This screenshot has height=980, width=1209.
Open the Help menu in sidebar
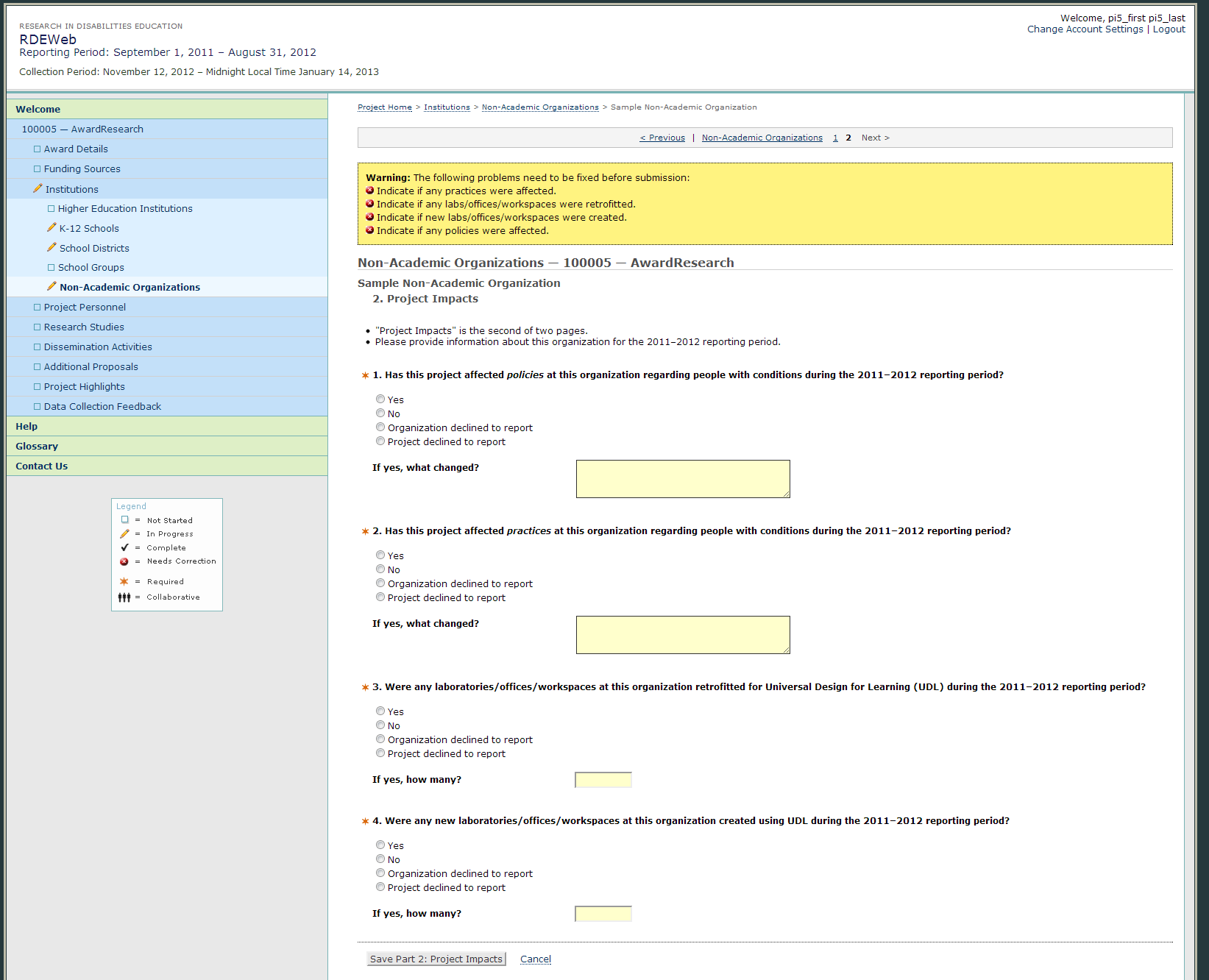click(26, 427)
